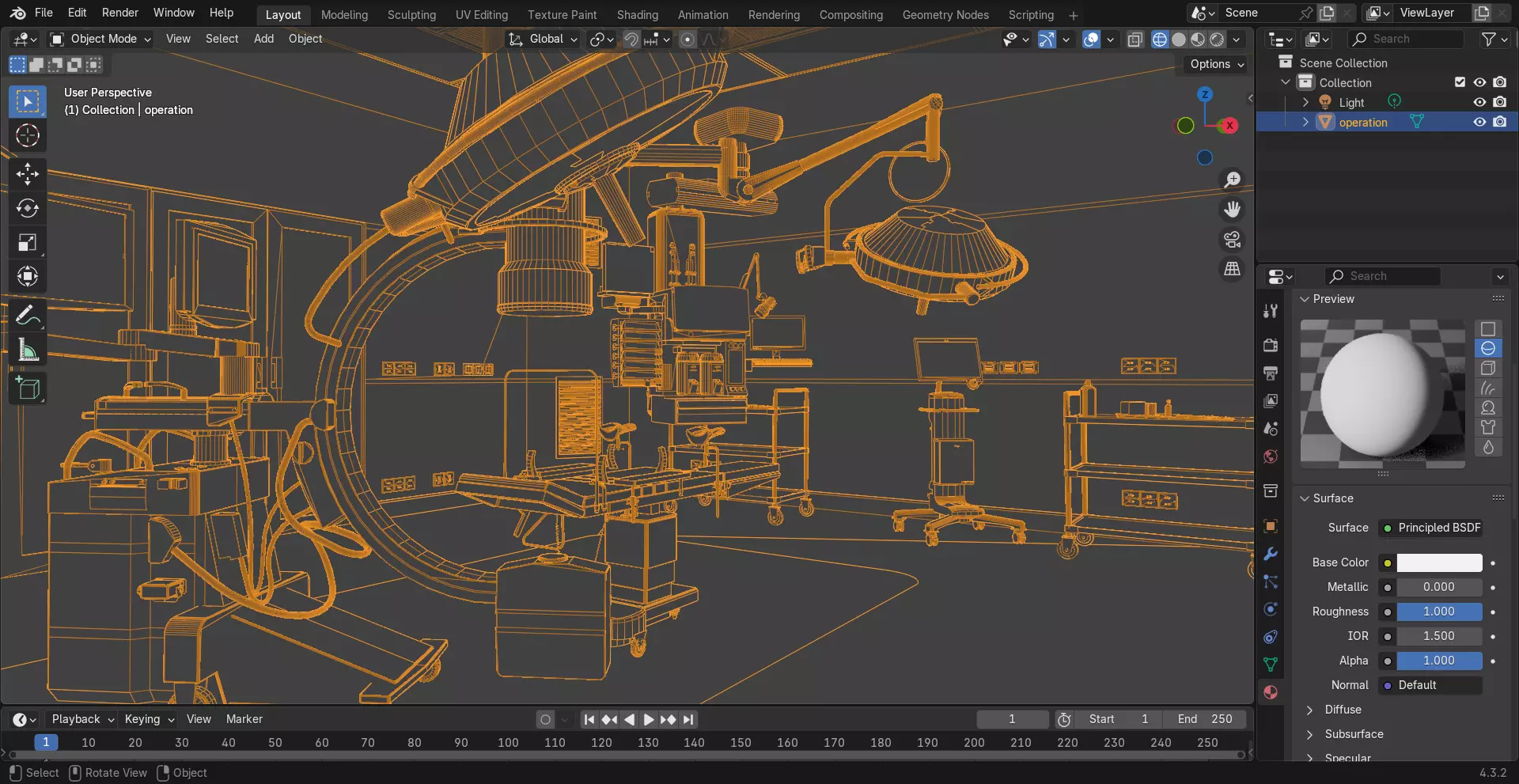Viewport: 1519px width, 784px height.
Task: Open the Render menu
Action: (119, 13)
